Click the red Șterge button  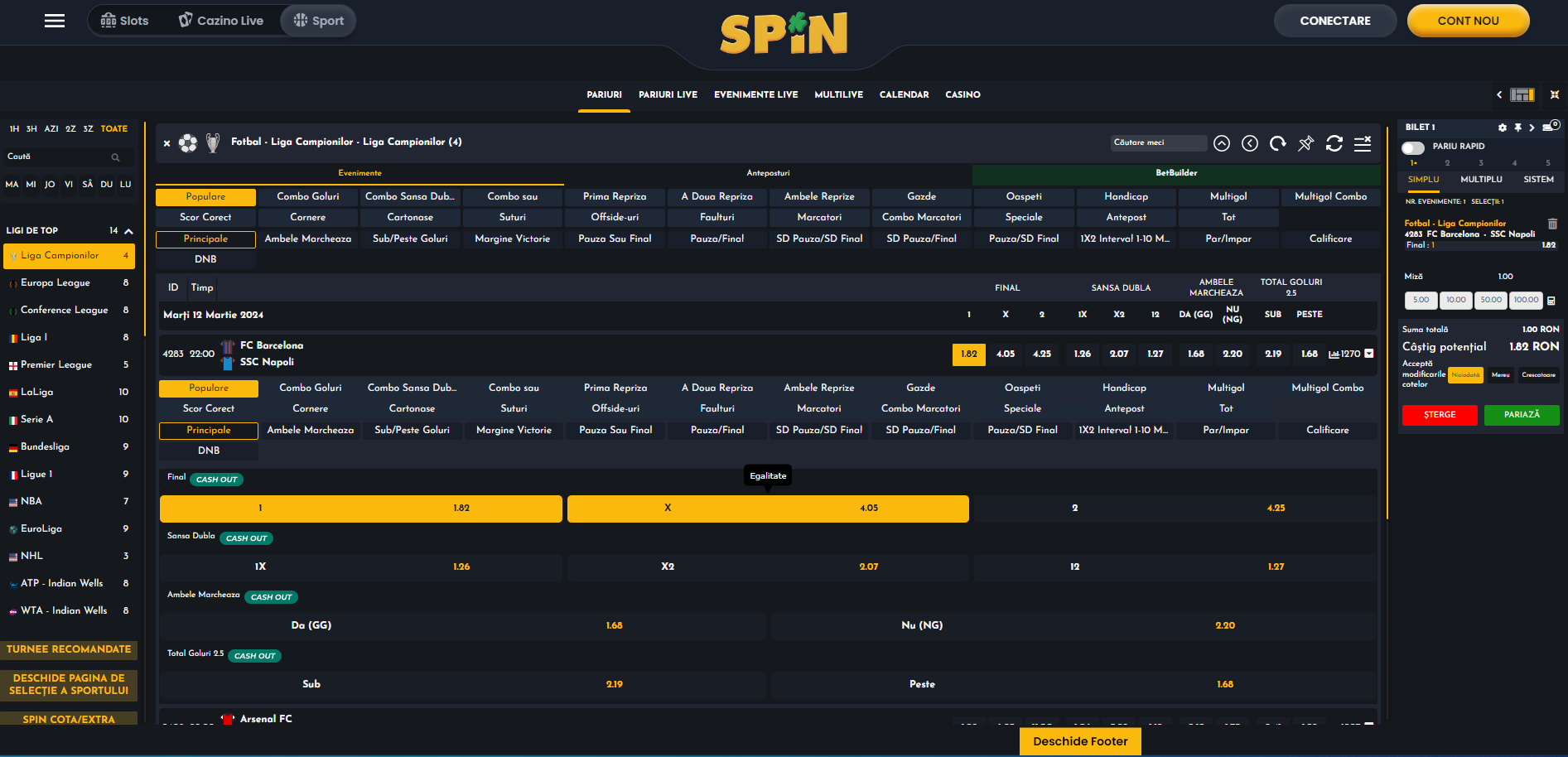(x=1440, y=415)
